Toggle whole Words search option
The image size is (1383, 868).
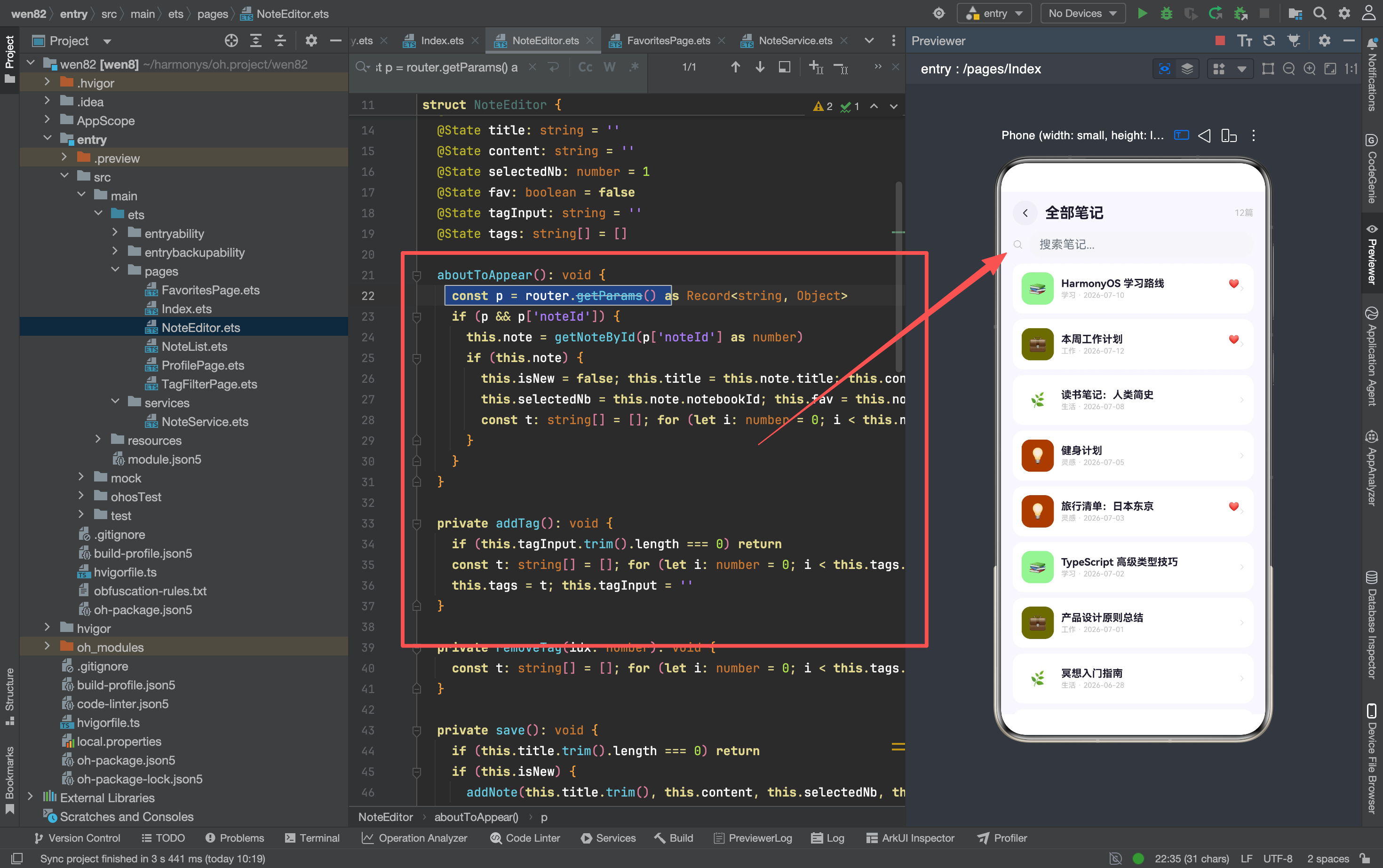point(609,67)
